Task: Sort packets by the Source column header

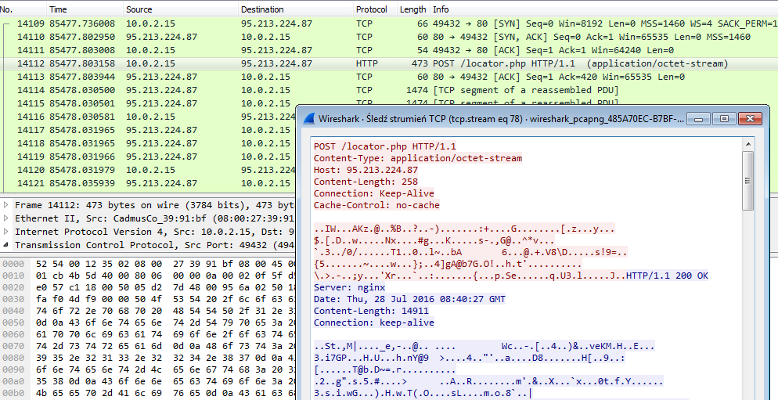Action: point(140,8)
